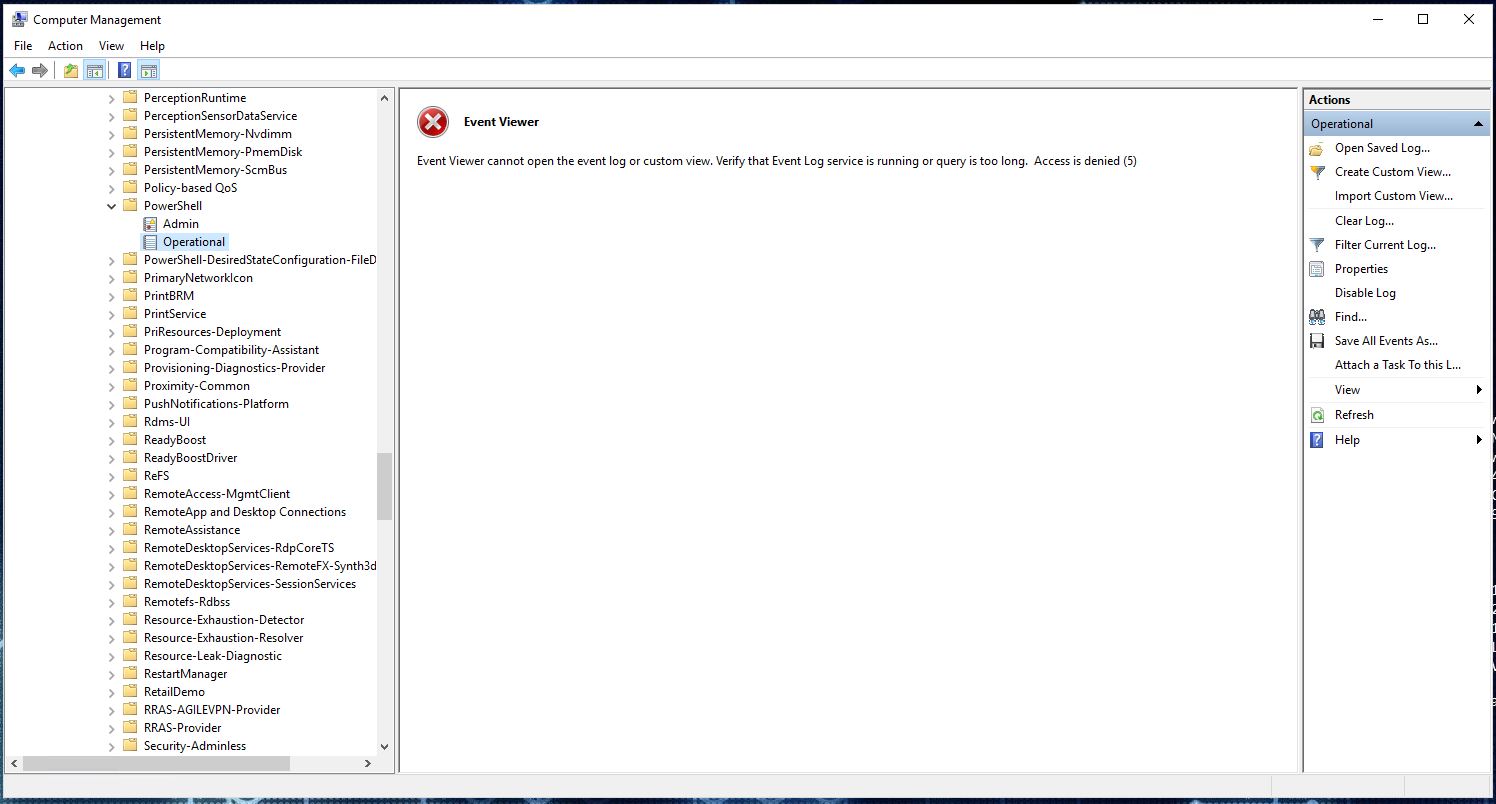Select Resource-Leak-Diagnostic tree item
Screen dimensions: 1496x804
click(x=213, y=656)
